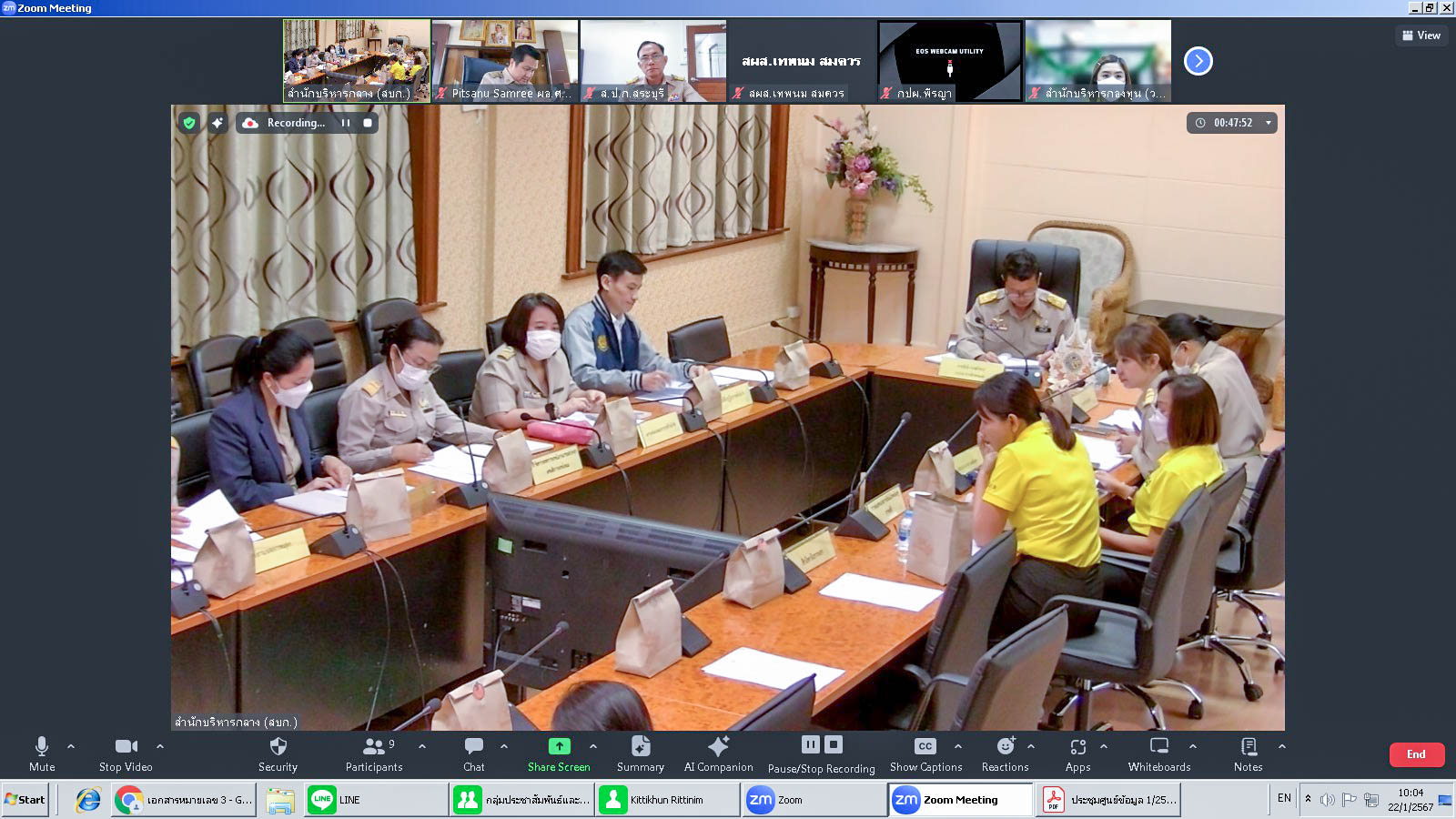Screen dimensions: 1456x819
Task: Stop recording from top-left indicator
Action: point(368,123)
